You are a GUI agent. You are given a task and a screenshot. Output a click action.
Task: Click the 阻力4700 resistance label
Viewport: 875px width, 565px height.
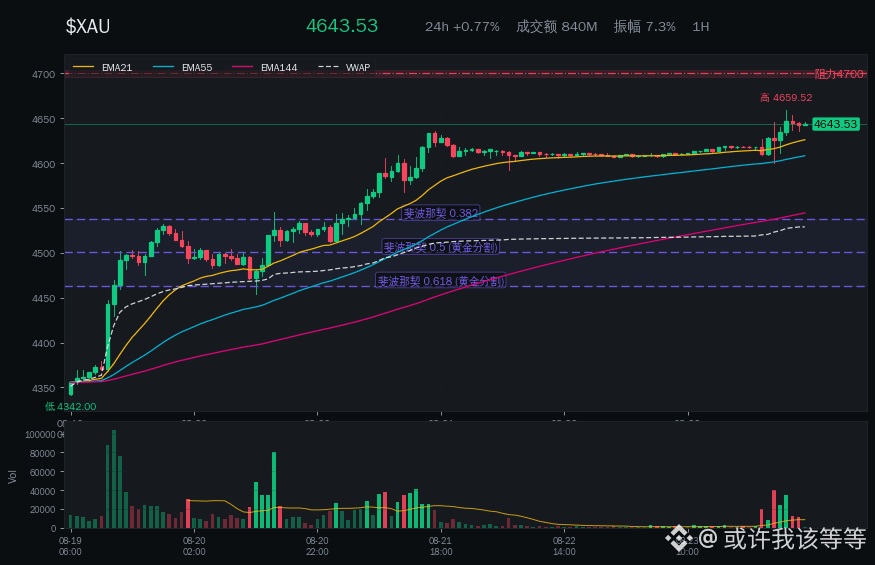point(839,74)
